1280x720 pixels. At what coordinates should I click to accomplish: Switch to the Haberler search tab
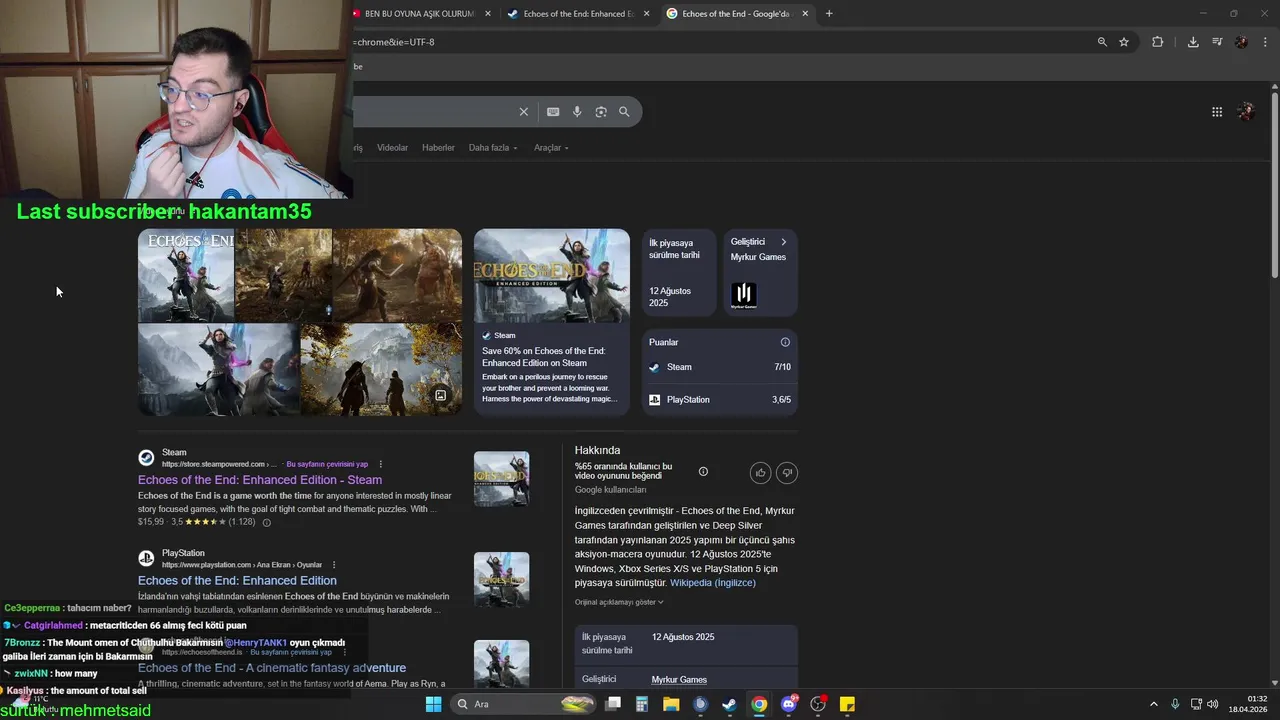(x=438, y=148)
